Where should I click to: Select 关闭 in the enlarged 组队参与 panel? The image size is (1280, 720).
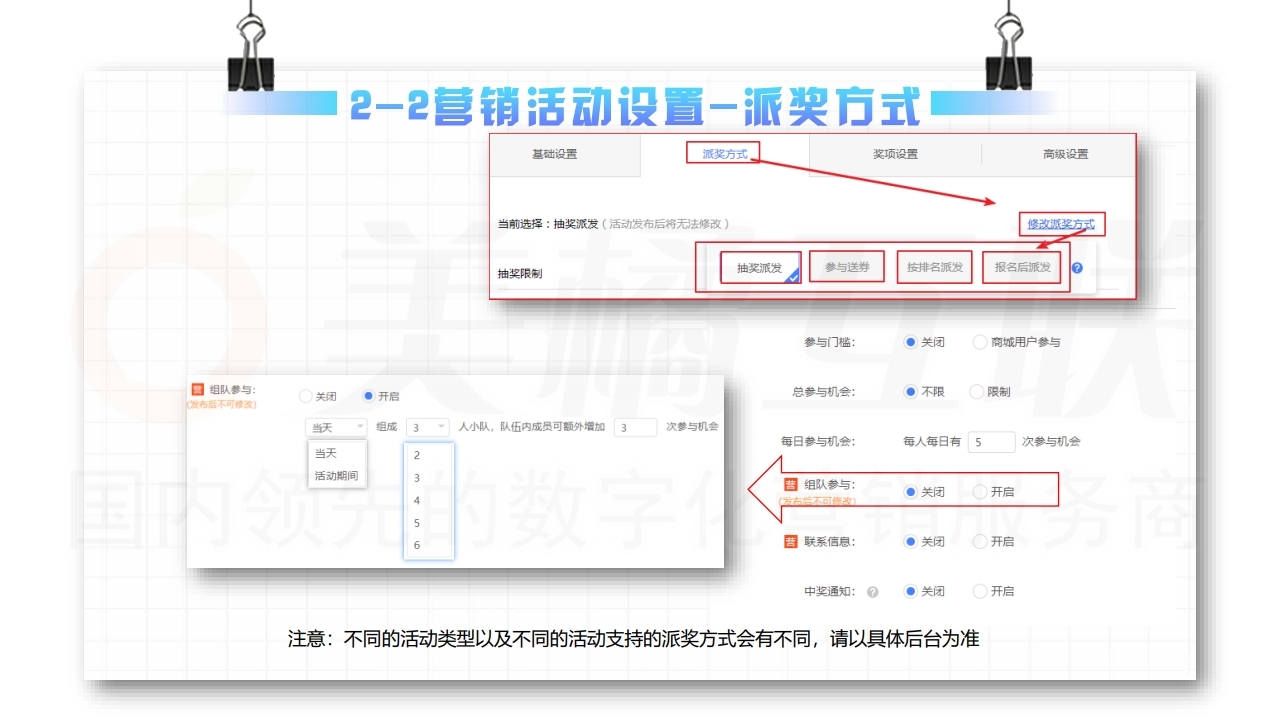point(306,396)
